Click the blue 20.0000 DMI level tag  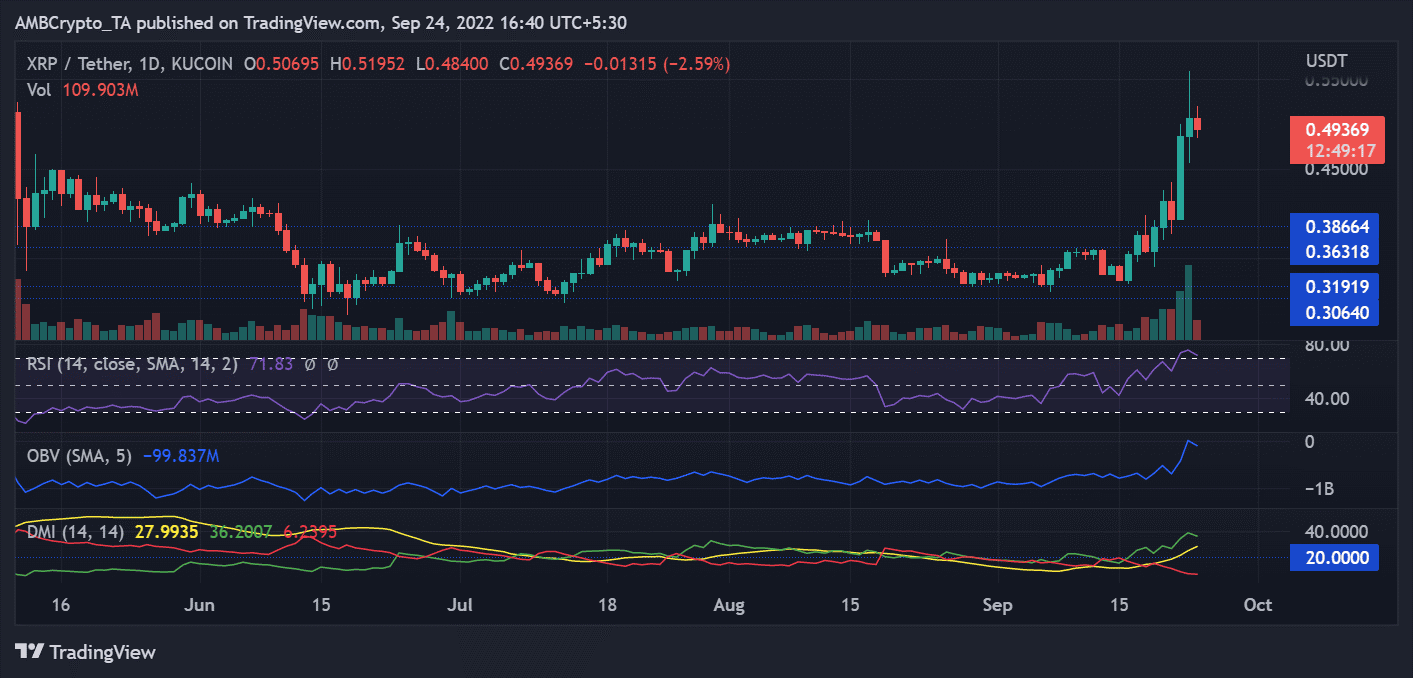coord(1334,557)
